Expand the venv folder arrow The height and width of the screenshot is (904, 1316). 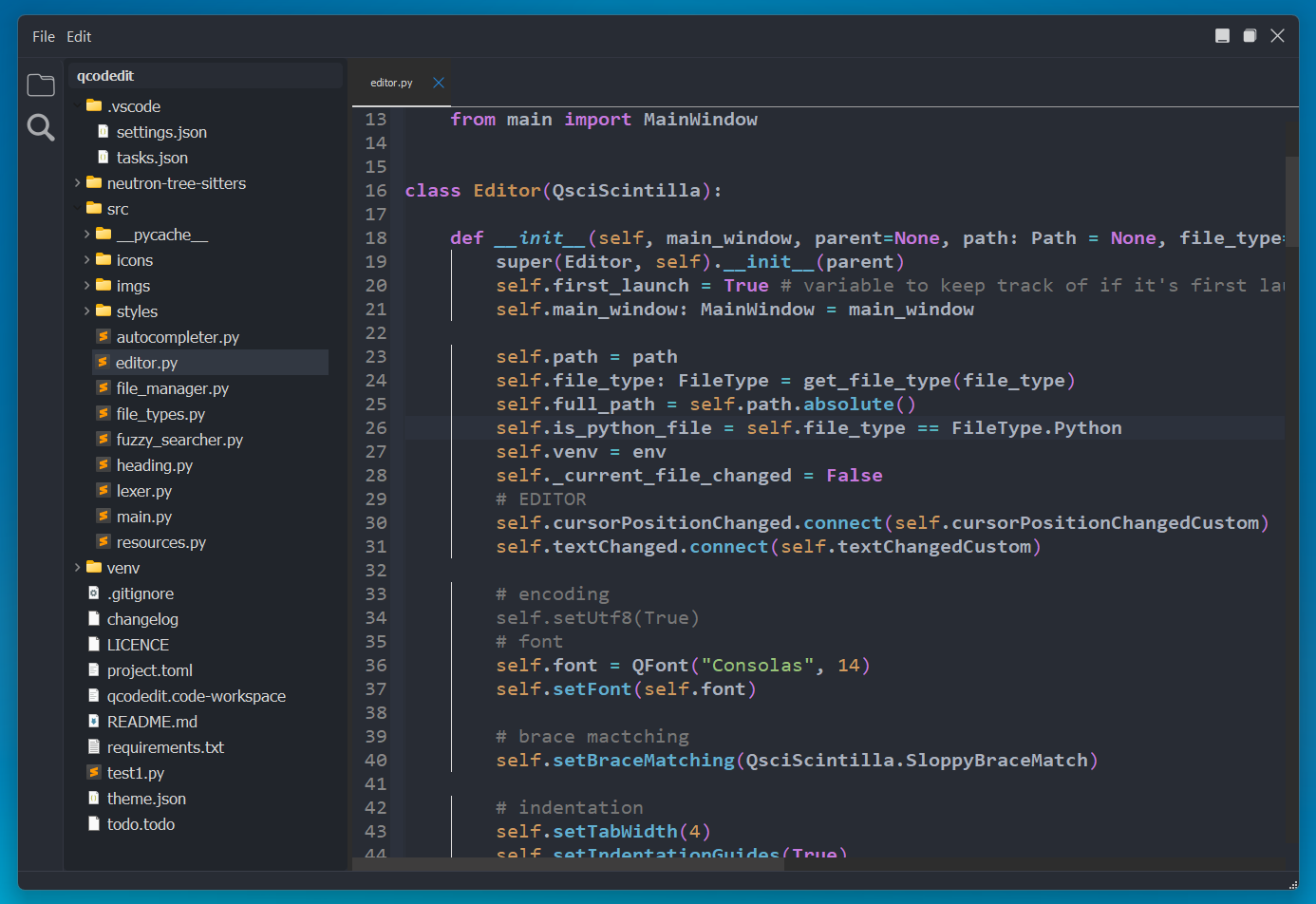coord(78,567)
